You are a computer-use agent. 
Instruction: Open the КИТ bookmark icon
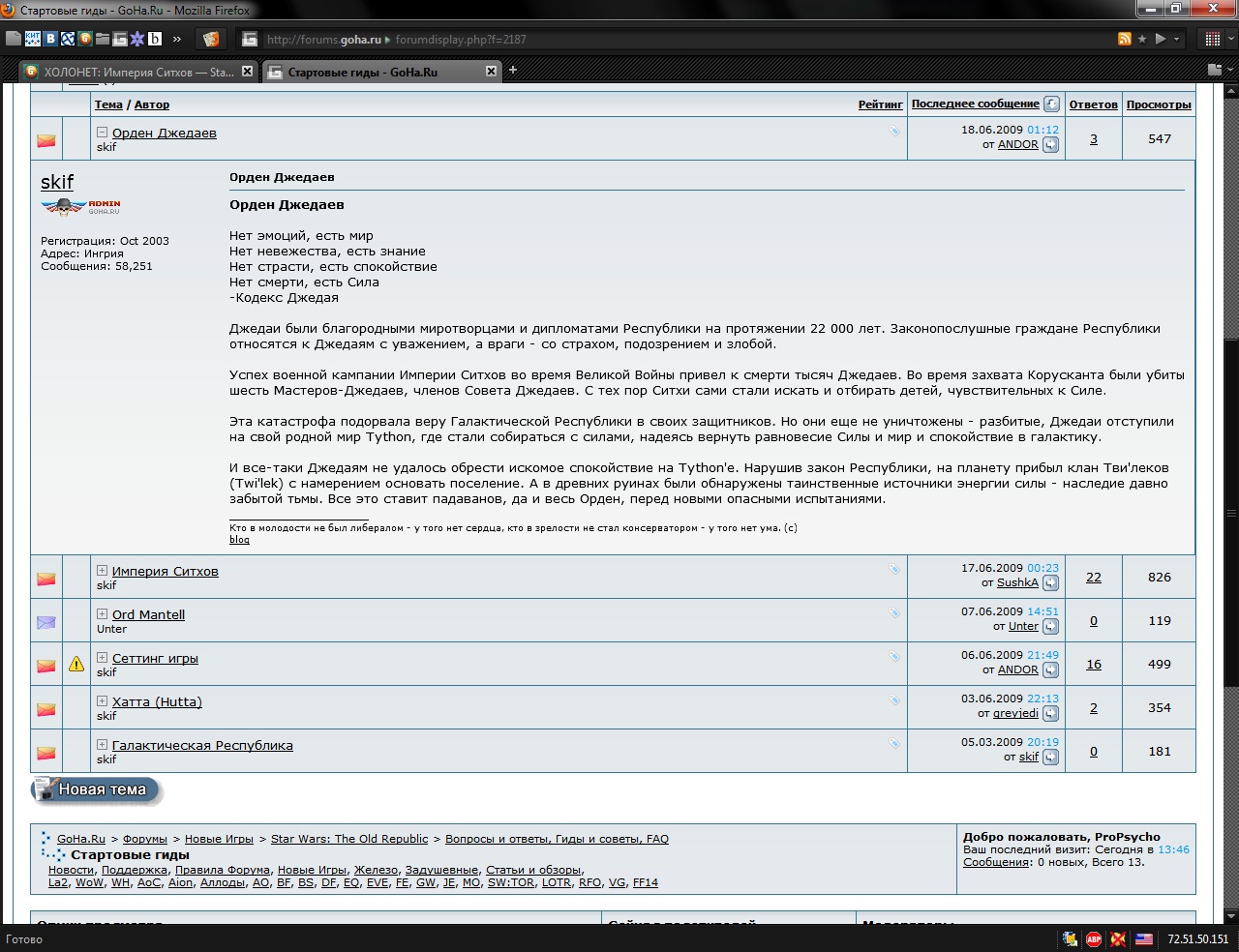[x=32, y=39]
